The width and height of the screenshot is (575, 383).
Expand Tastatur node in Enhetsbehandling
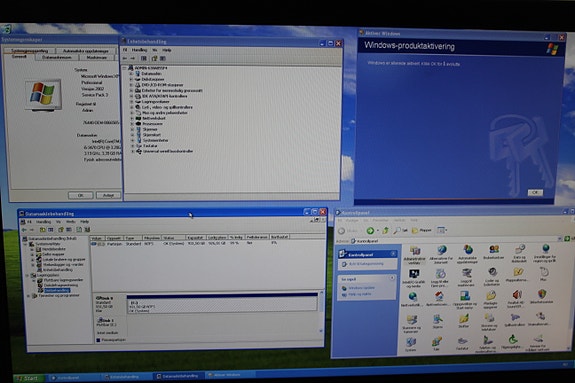point(132,146)
